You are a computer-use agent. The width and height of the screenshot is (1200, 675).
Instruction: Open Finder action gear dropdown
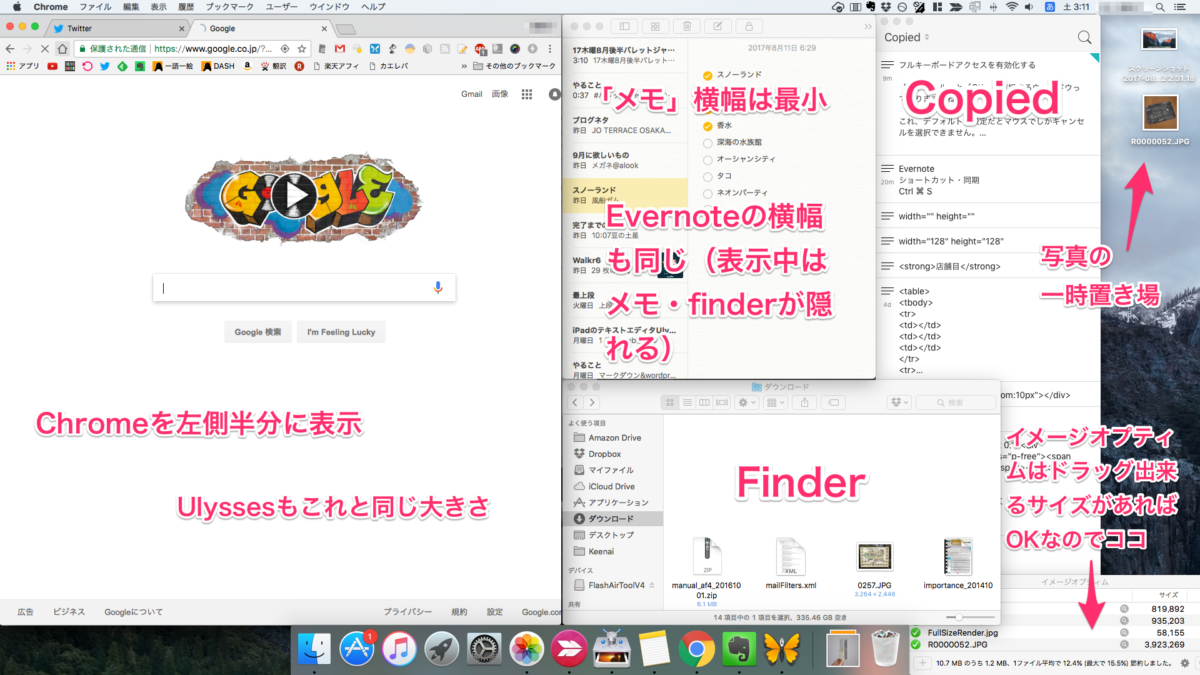click(747, 402)
